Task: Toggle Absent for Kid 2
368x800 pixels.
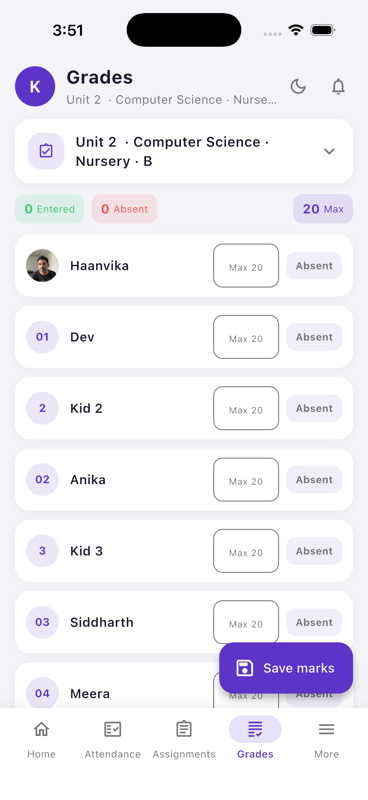Action: (314, 408)
